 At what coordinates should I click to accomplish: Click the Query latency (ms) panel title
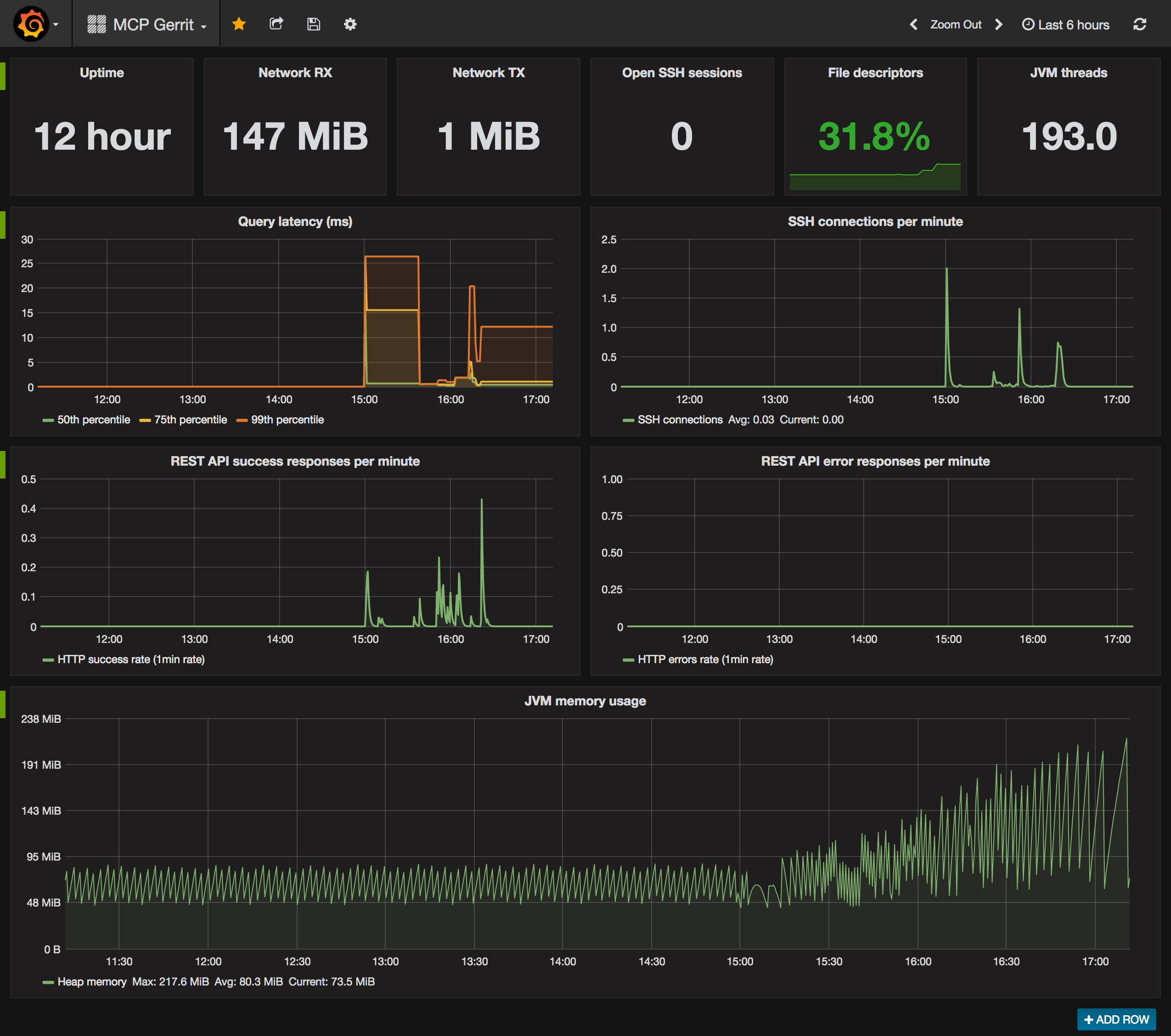coord(295,222)
